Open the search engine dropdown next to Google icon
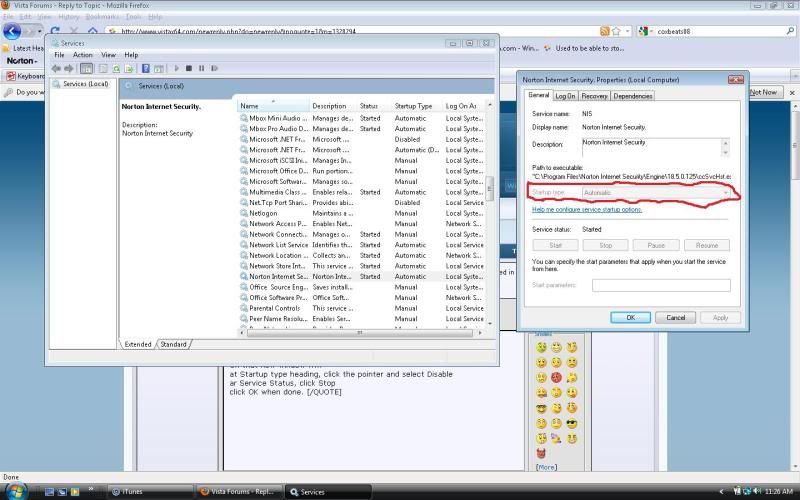The image size is (800, 500). [x=652, y=32]
